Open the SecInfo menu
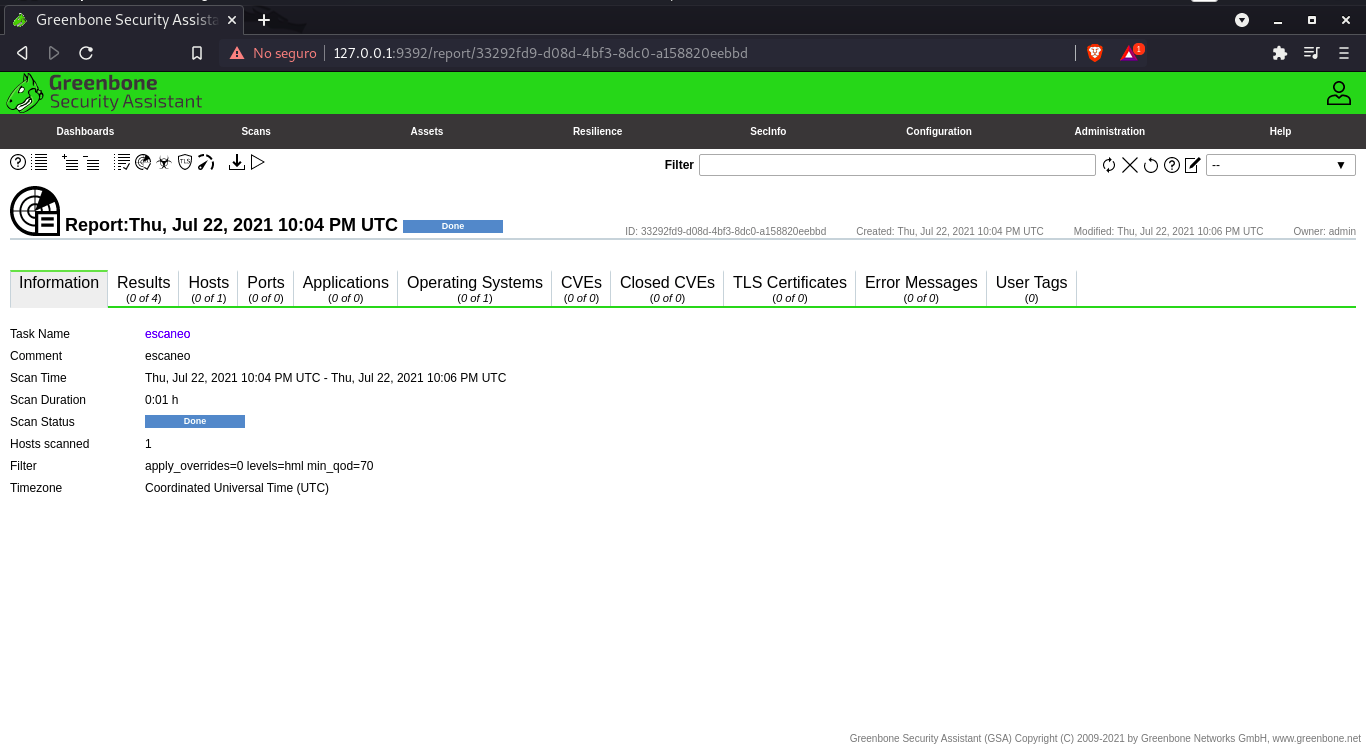1366x746 pixels. pyautogui.click(x=768, y=131)
